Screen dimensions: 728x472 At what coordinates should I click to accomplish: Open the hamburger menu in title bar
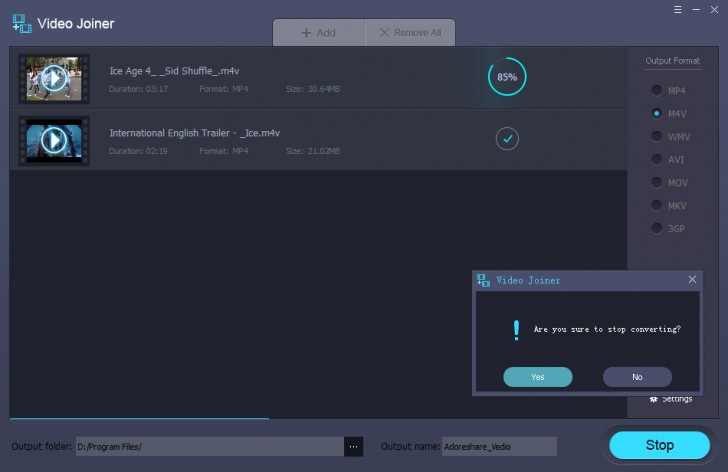point(678,9)
